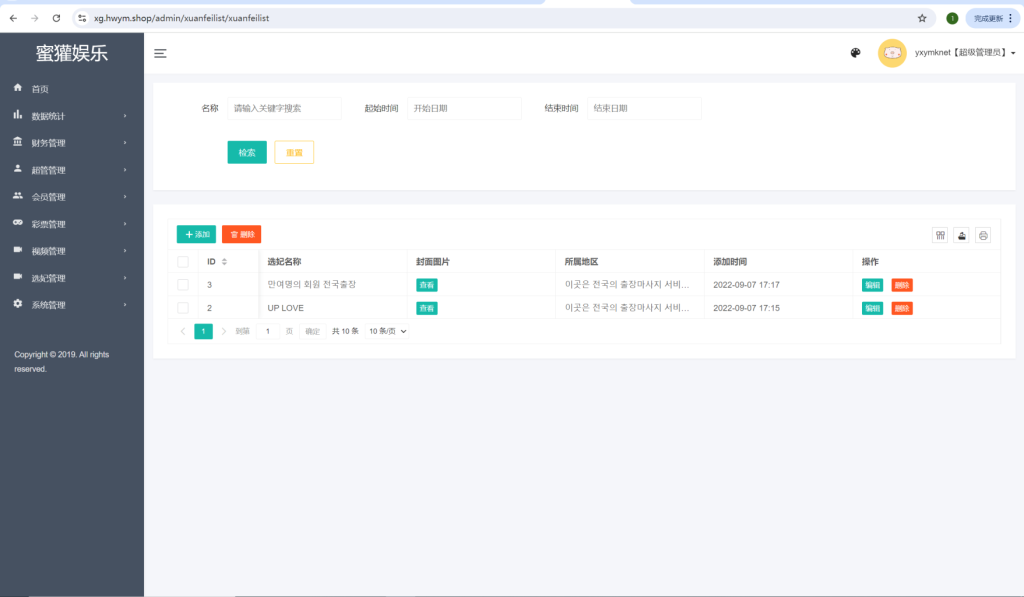The image size is (1024, 597).
Task: Click the green 检索 search button
Action: [x=247, y=152]
